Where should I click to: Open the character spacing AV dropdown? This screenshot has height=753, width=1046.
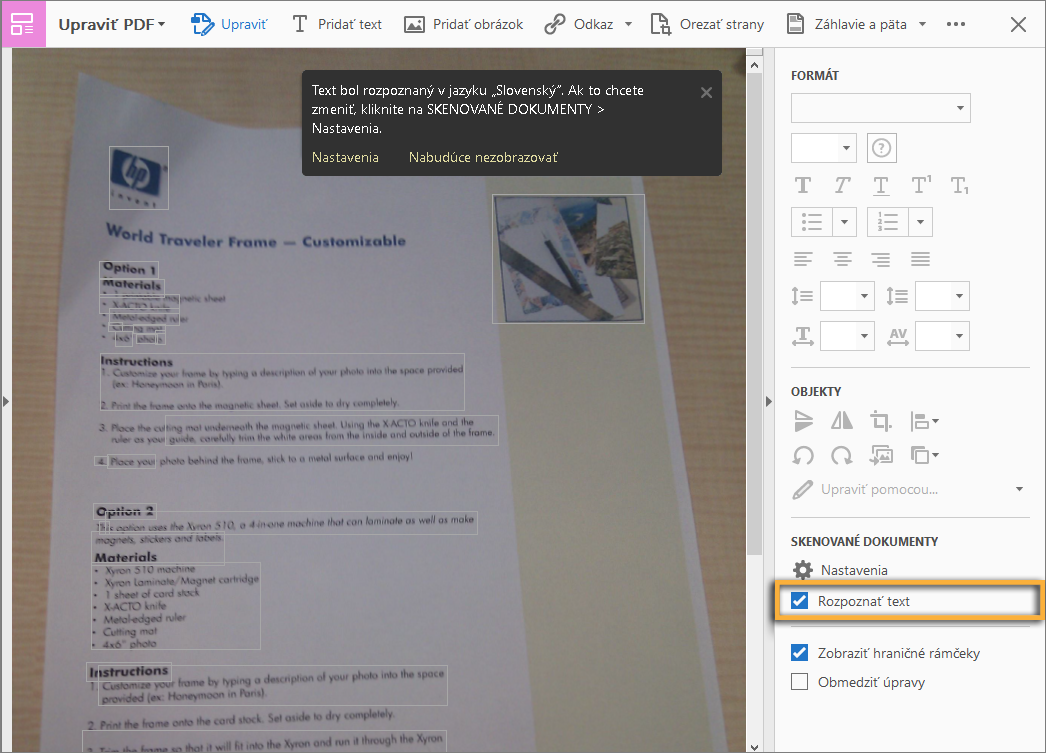click(x=942, y=336)
